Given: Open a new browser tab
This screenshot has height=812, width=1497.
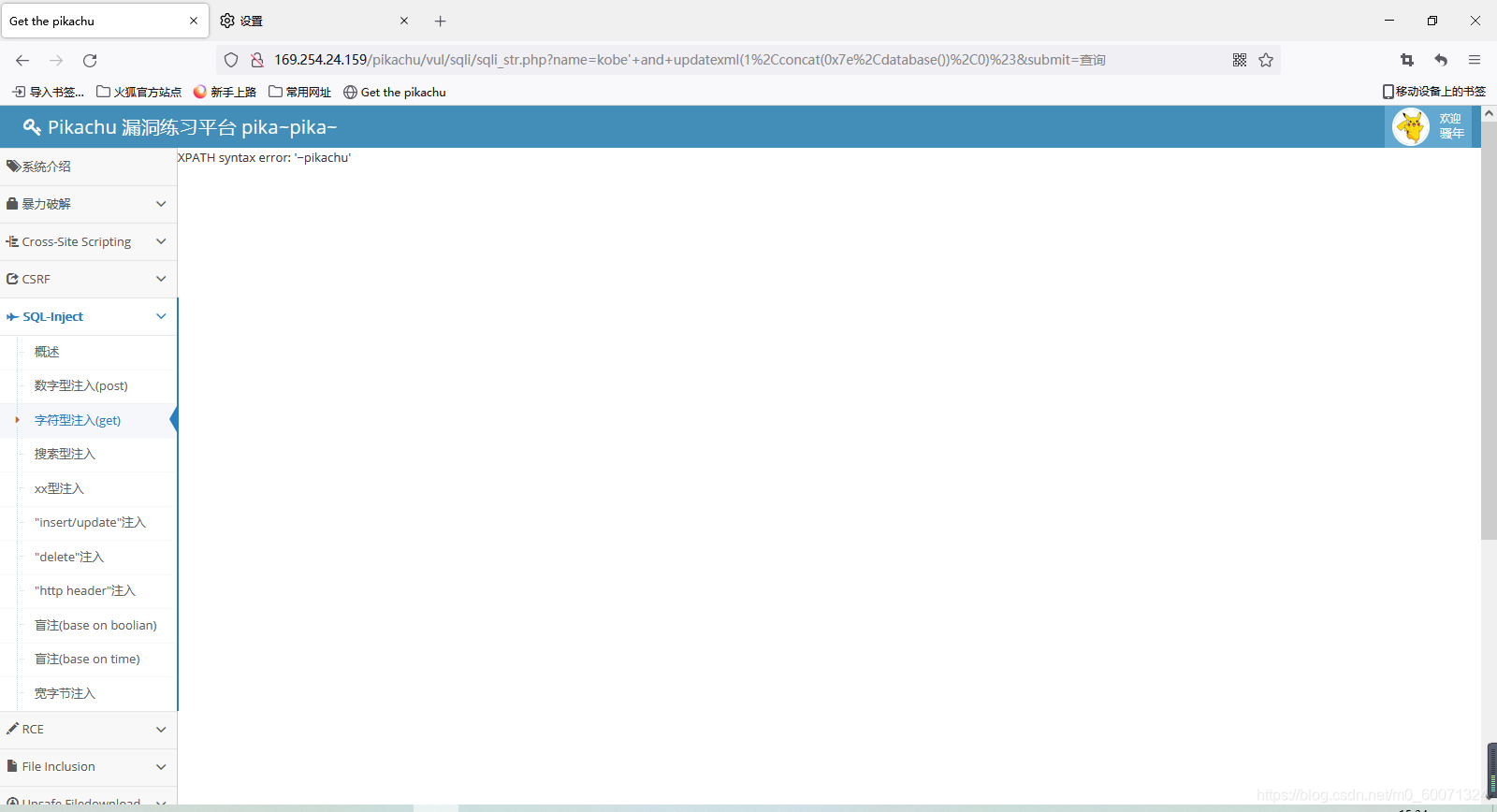Looking at the screenshot, I should [x=441, y=21].
